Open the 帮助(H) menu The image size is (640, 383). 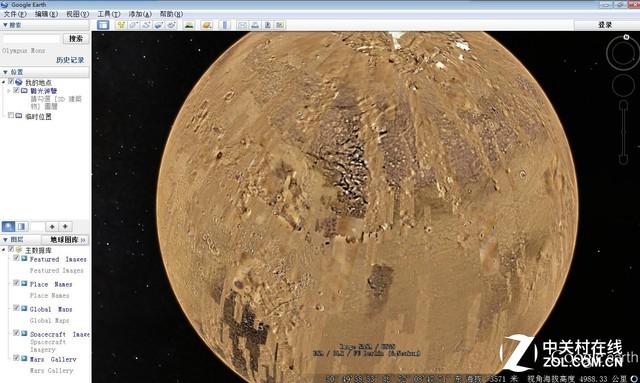point(171,14)
